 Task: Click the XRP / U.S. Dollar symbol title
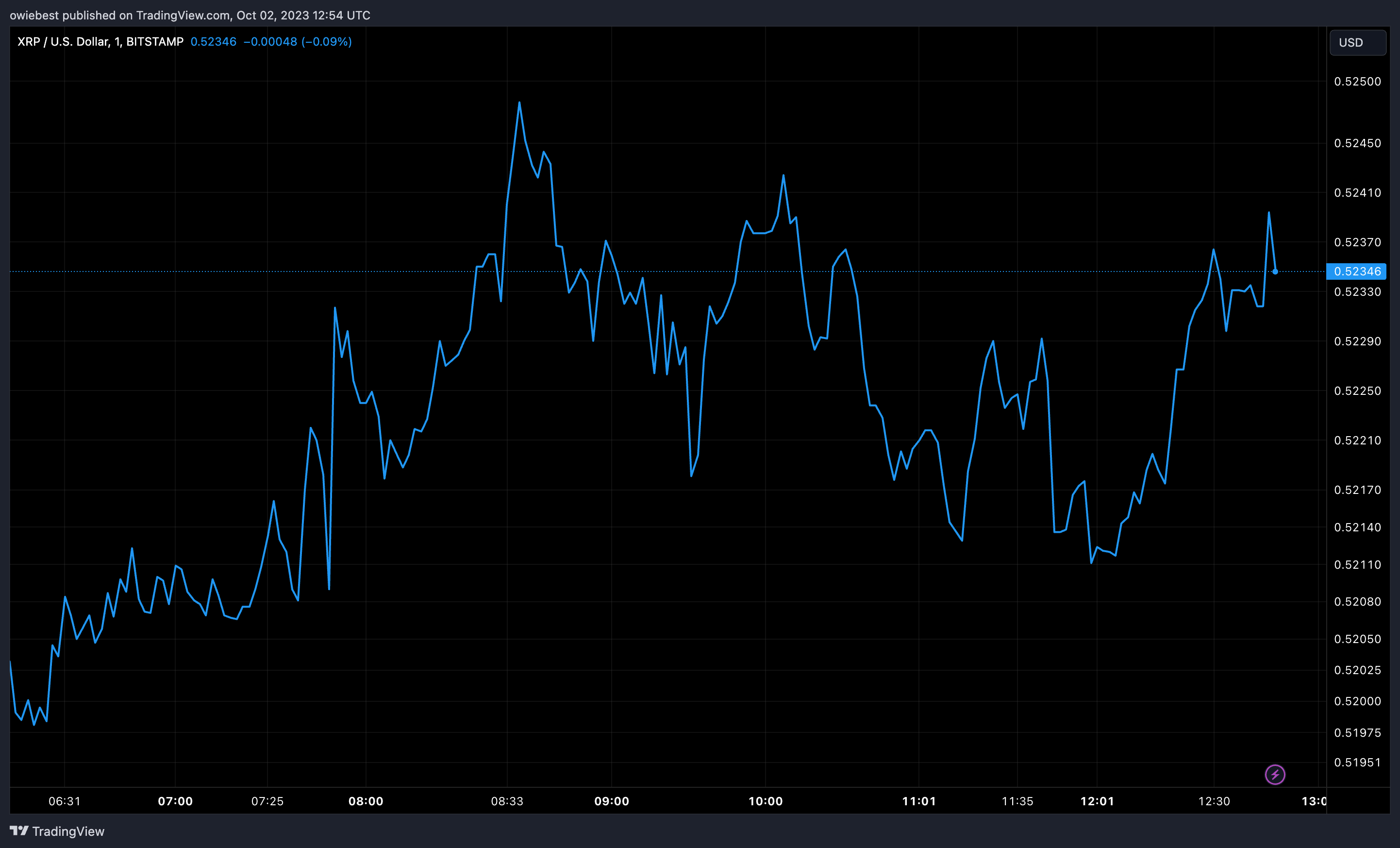point(100,41)
